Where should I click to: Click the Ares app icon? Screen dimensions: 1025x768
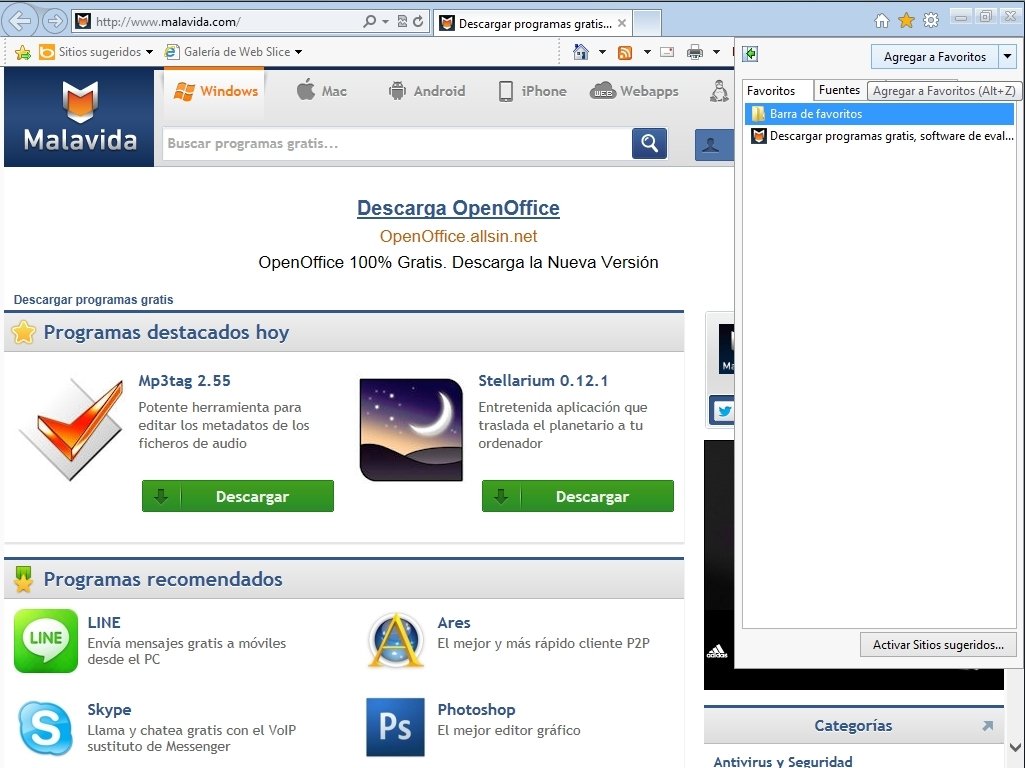(395, 641)
